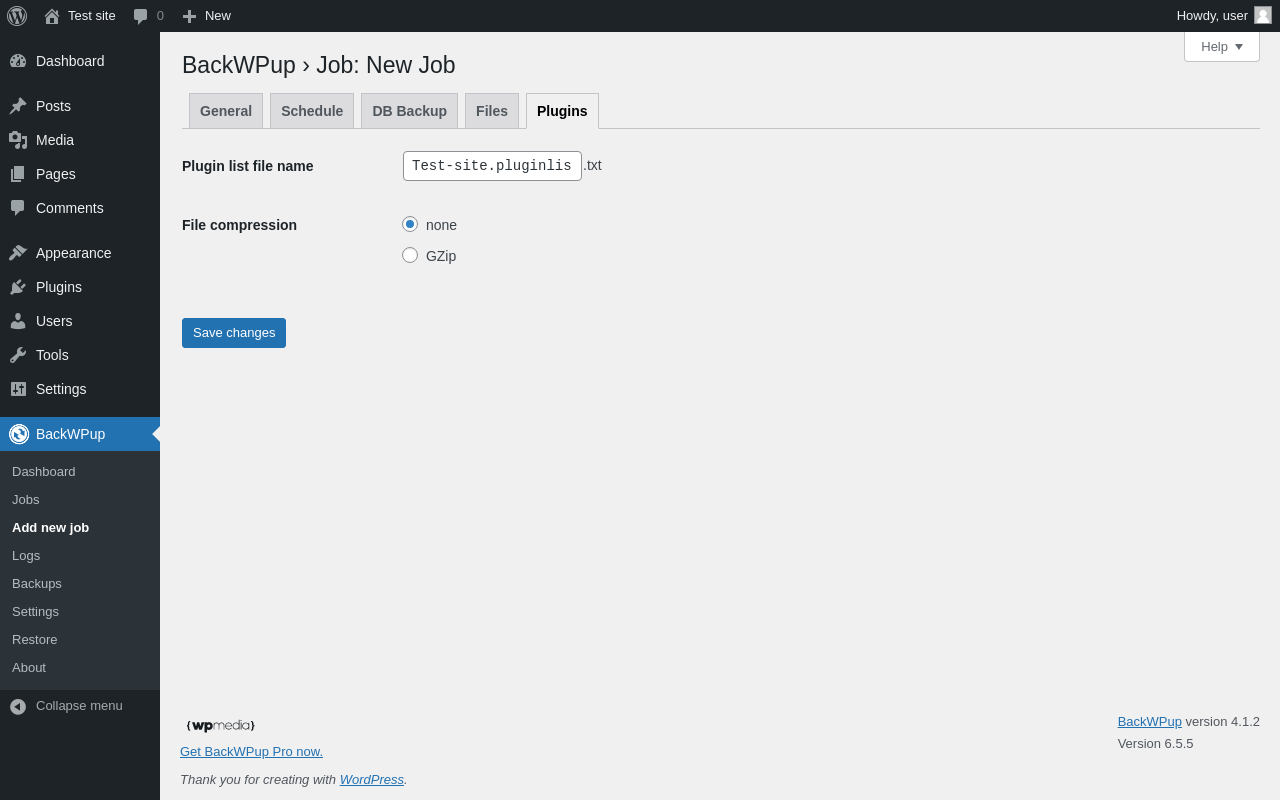
Task: Click the Appearance paintbrush icon
Action: pyautogui.click(x=18, y=253)
